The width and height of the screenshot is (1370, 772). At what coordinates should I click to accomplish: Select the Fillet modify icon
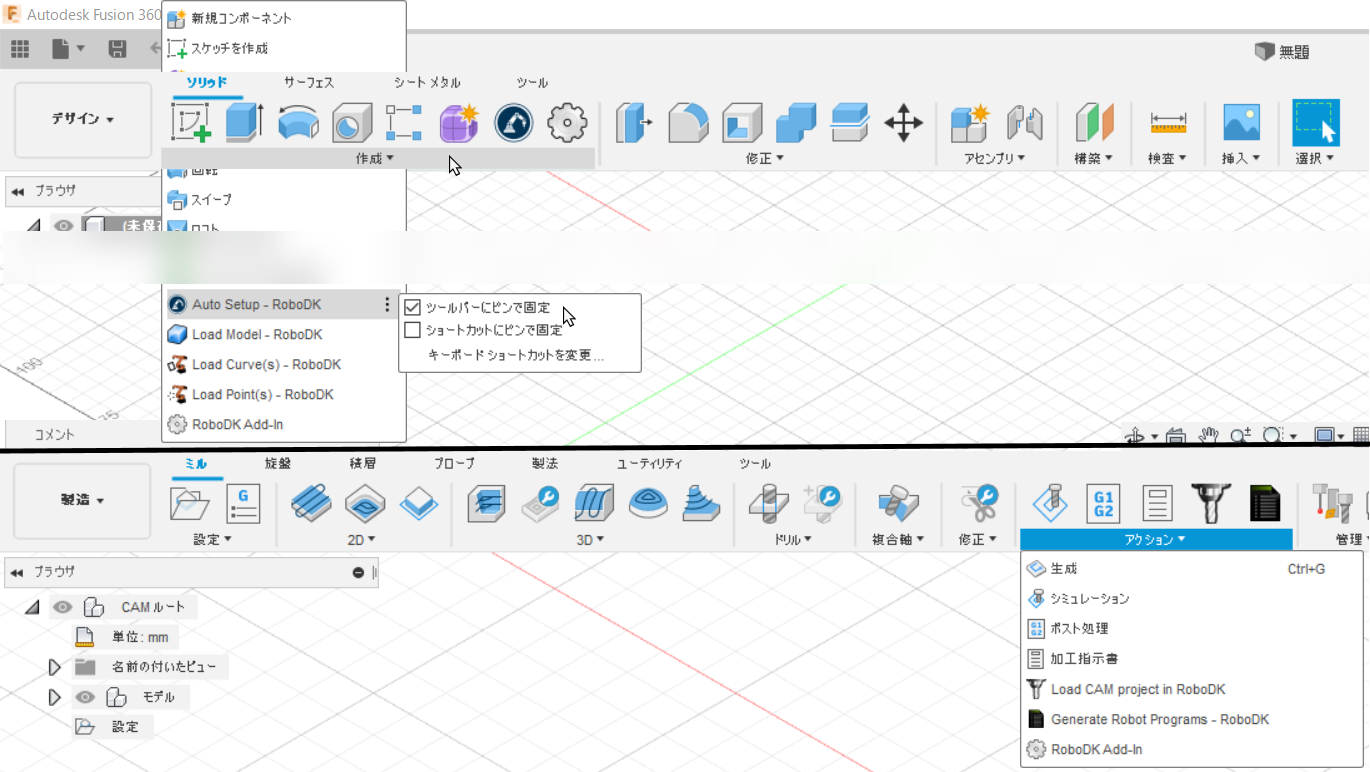pos(688,123)
